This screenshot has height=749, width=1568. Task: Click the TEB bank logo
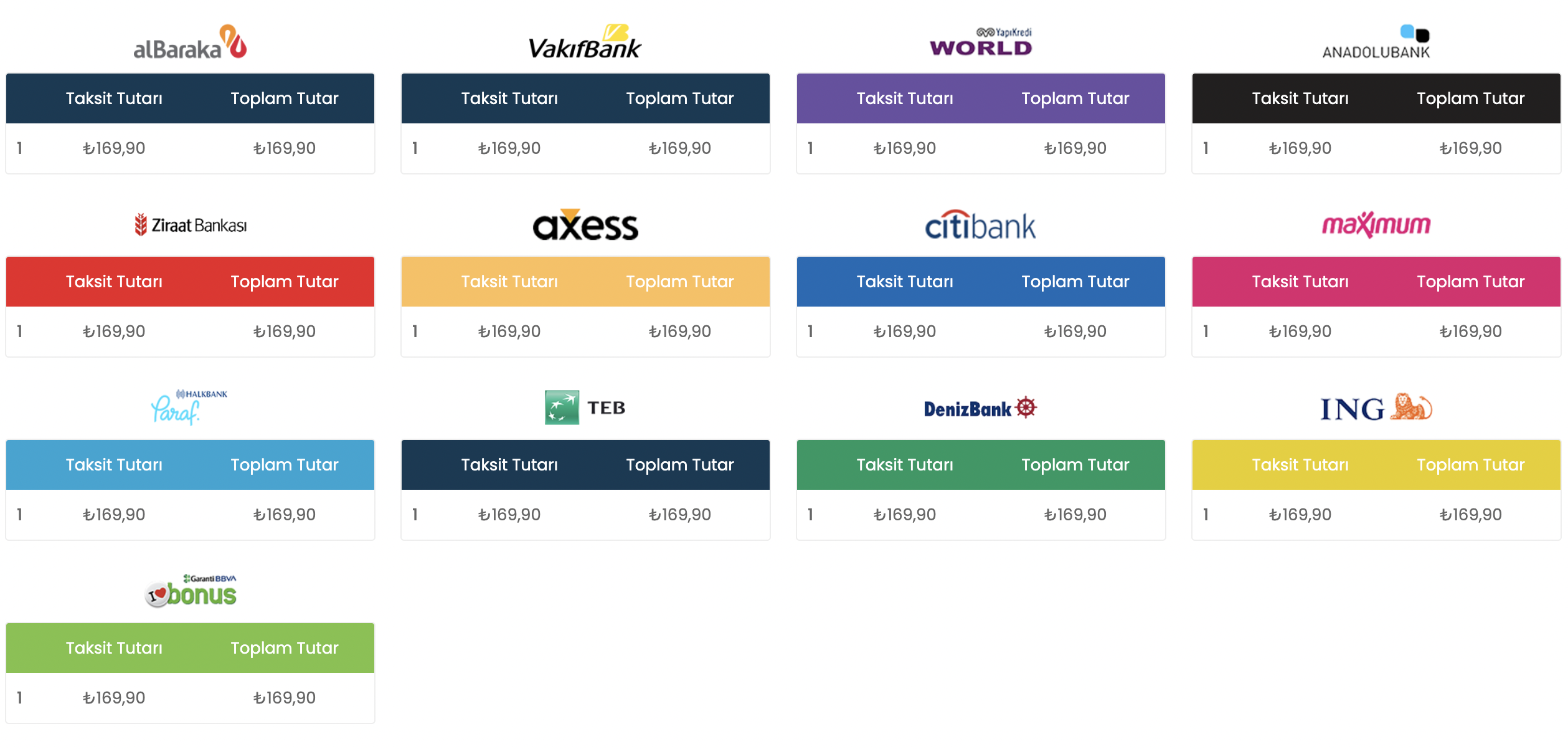click(585, 408)
